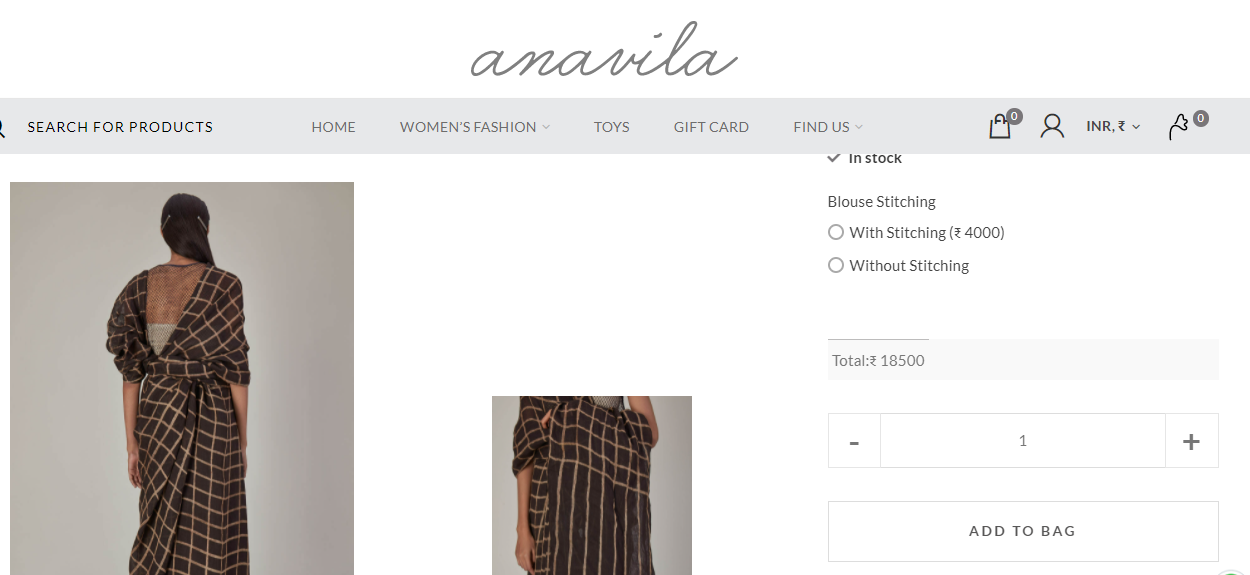This screenshot has width=1250, height=575.
Task: Click the Search for Products field
Action: pos(120,127)
